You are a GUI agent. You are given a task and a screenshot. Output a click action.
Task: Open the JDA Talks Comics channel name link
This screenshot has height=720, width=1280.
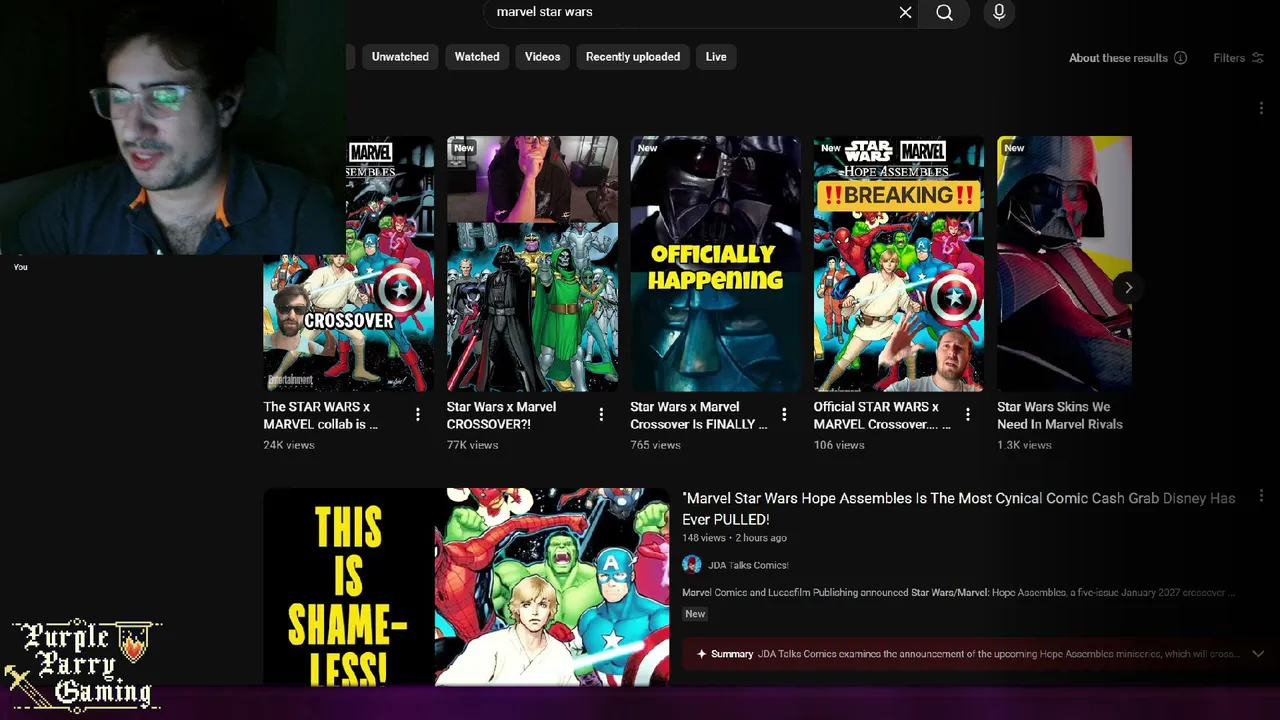click(x=748, y=565)
